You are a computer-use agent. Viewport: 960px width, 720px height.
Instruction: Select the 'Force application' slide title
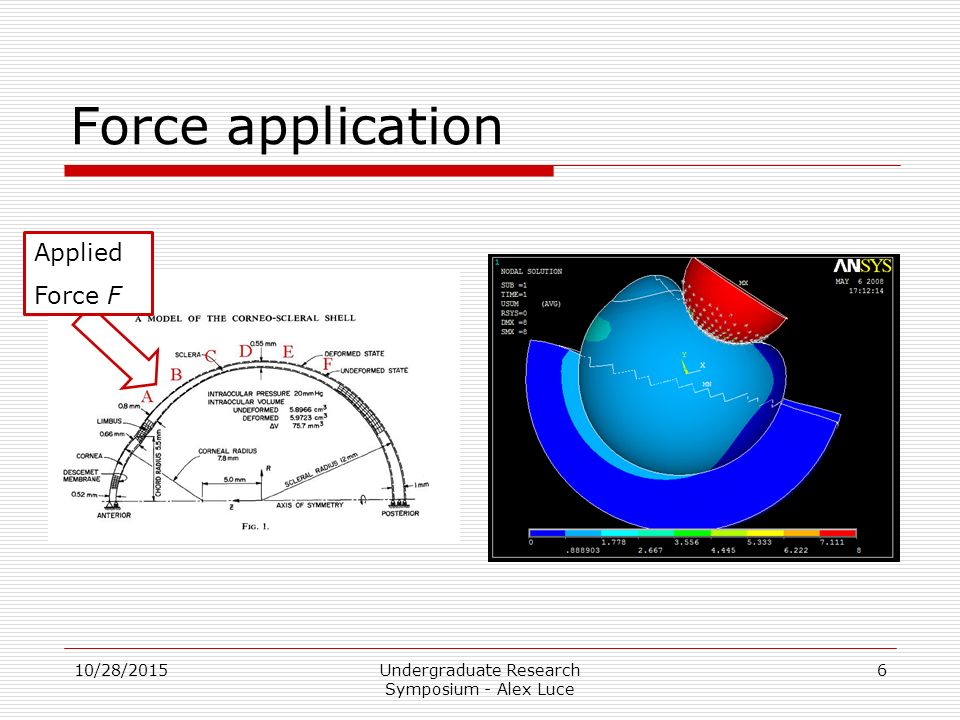tap(287, 127)
